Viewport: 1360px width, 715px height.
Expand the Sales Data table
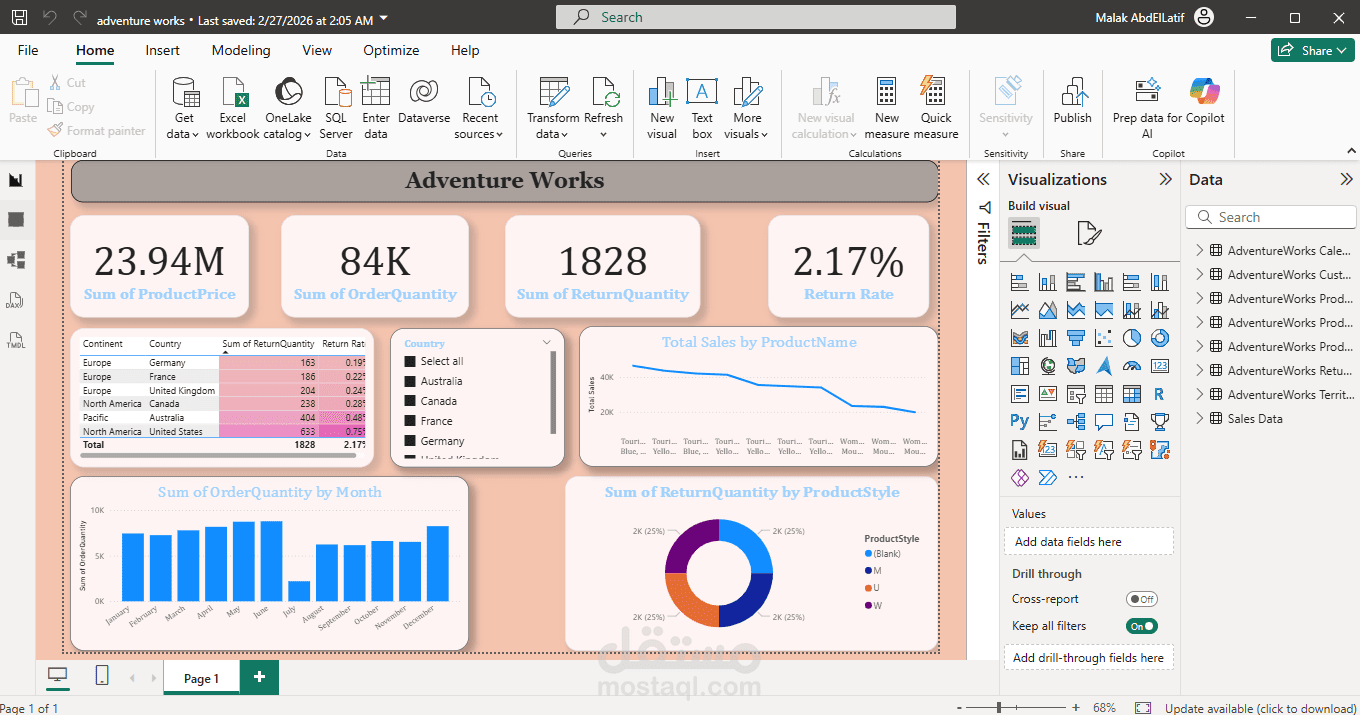click(1199, 419)
